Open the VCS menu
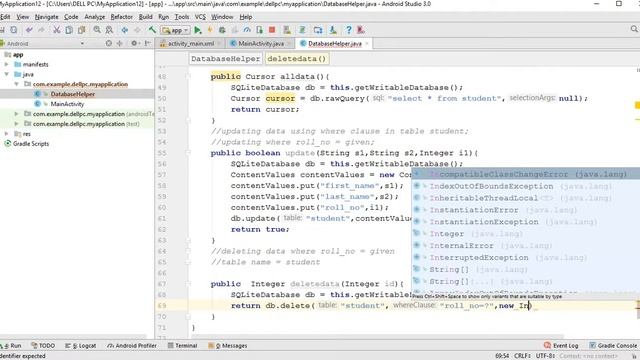The width and height of the screenshot is (640, 360). click(200, 17)
